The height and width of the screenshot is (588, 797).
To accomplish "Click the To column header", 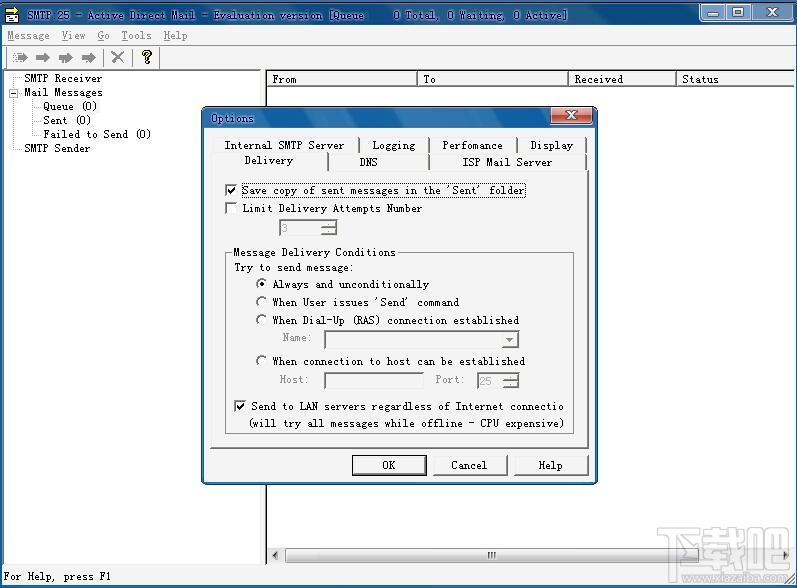I will (x=492, y=79).
